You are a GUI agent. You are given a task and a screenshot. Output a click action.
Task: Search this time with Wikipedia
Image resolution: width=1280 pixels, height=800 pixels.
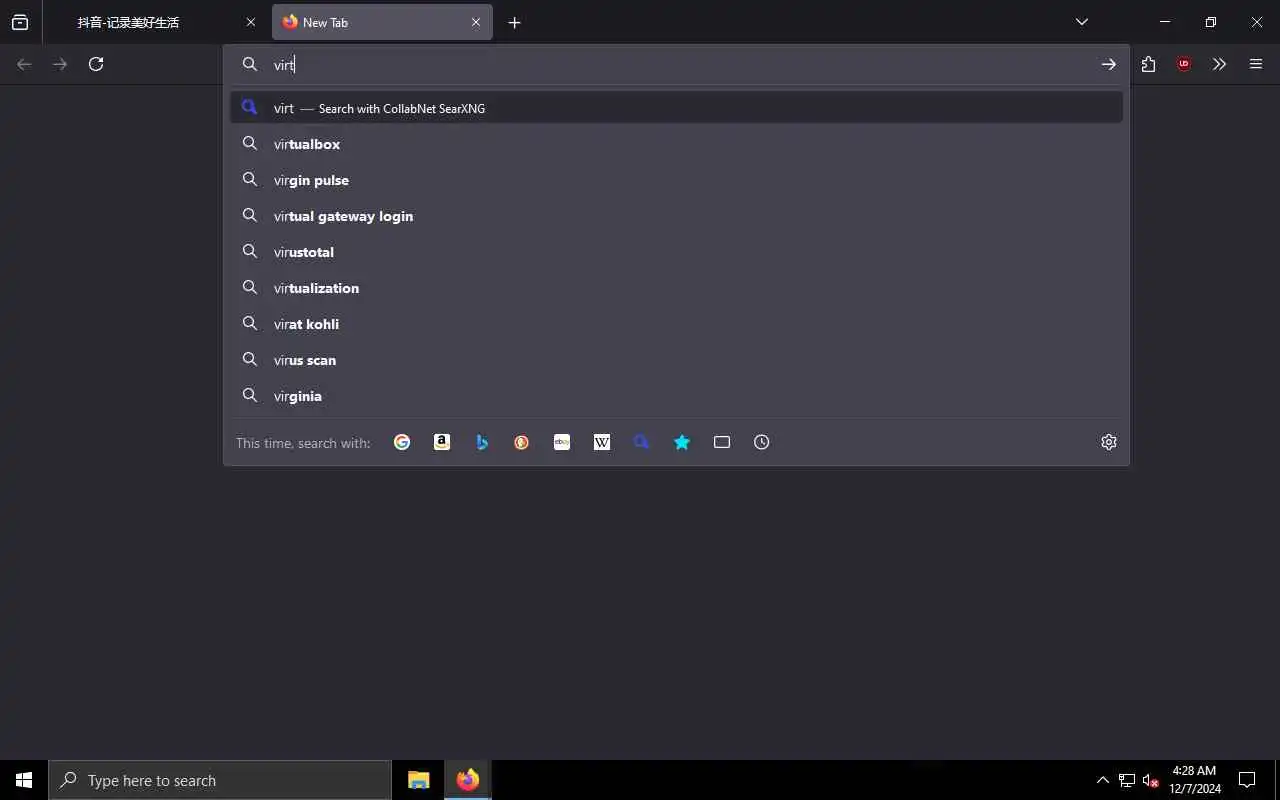pos(602,442)
